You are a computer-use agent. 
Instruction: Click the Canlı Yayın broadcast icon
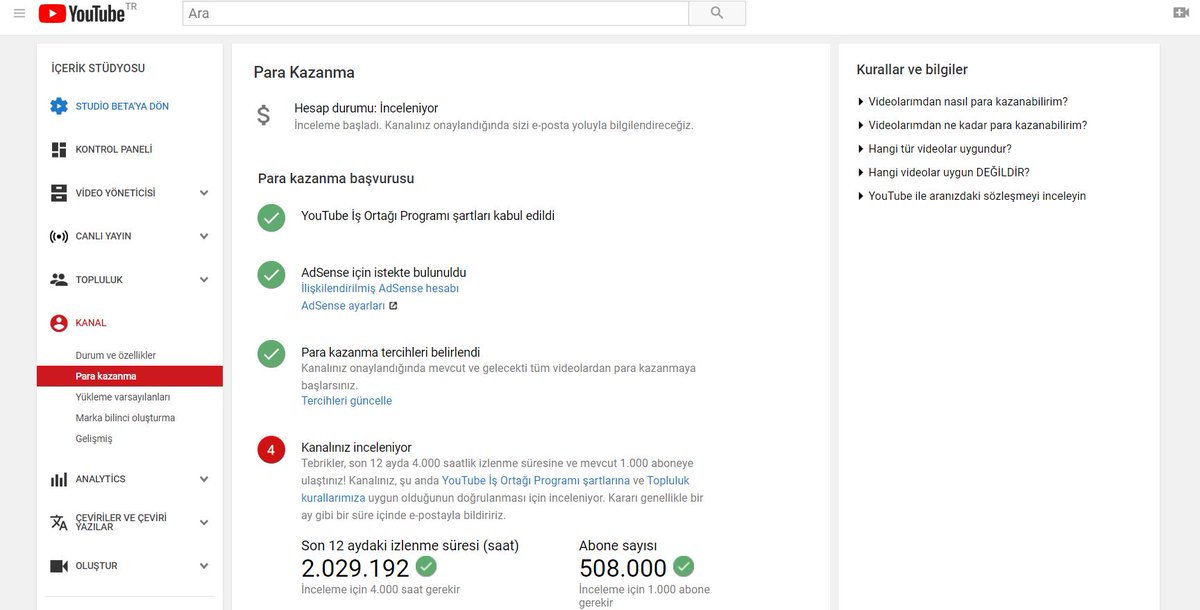(59, 236)
